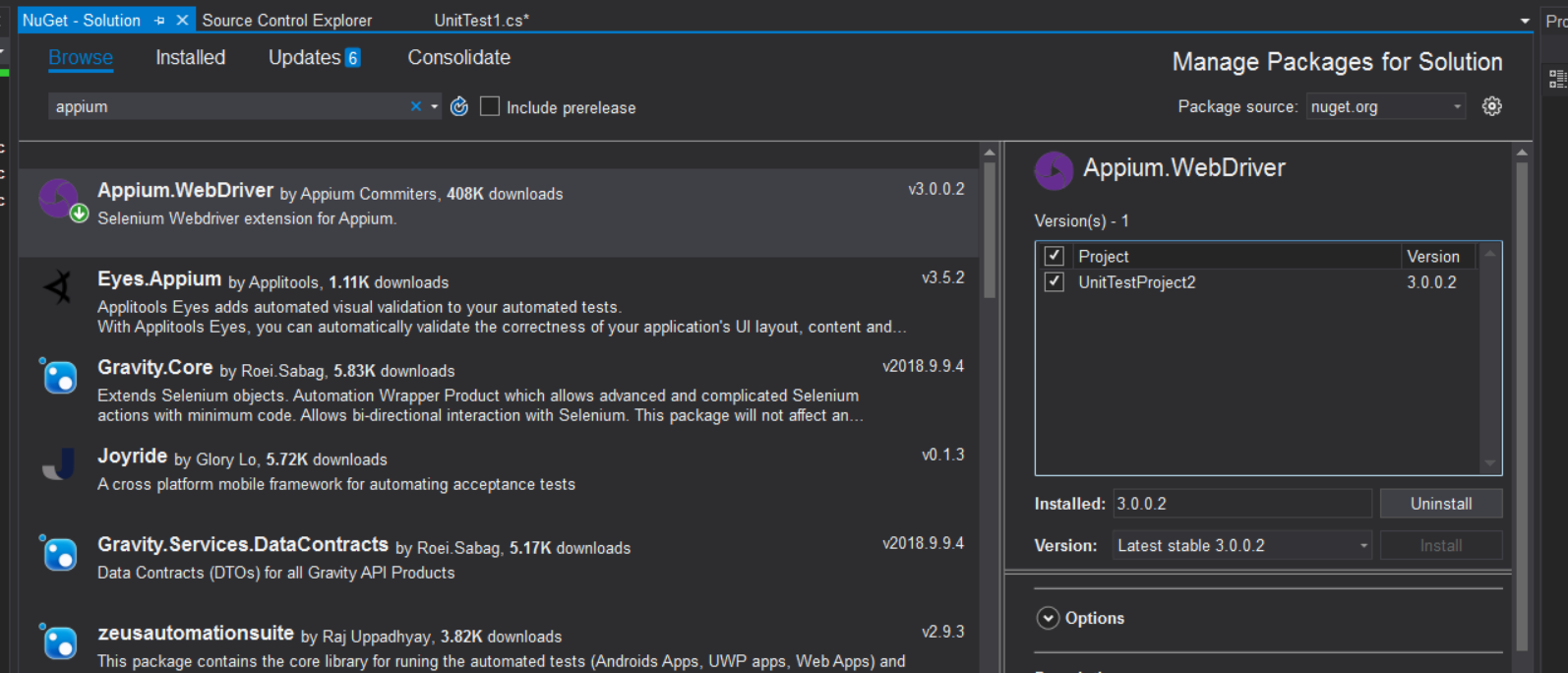1568x673 pixels.
Task: Open the search history dropdown arrow
Action: click(434, 106)
